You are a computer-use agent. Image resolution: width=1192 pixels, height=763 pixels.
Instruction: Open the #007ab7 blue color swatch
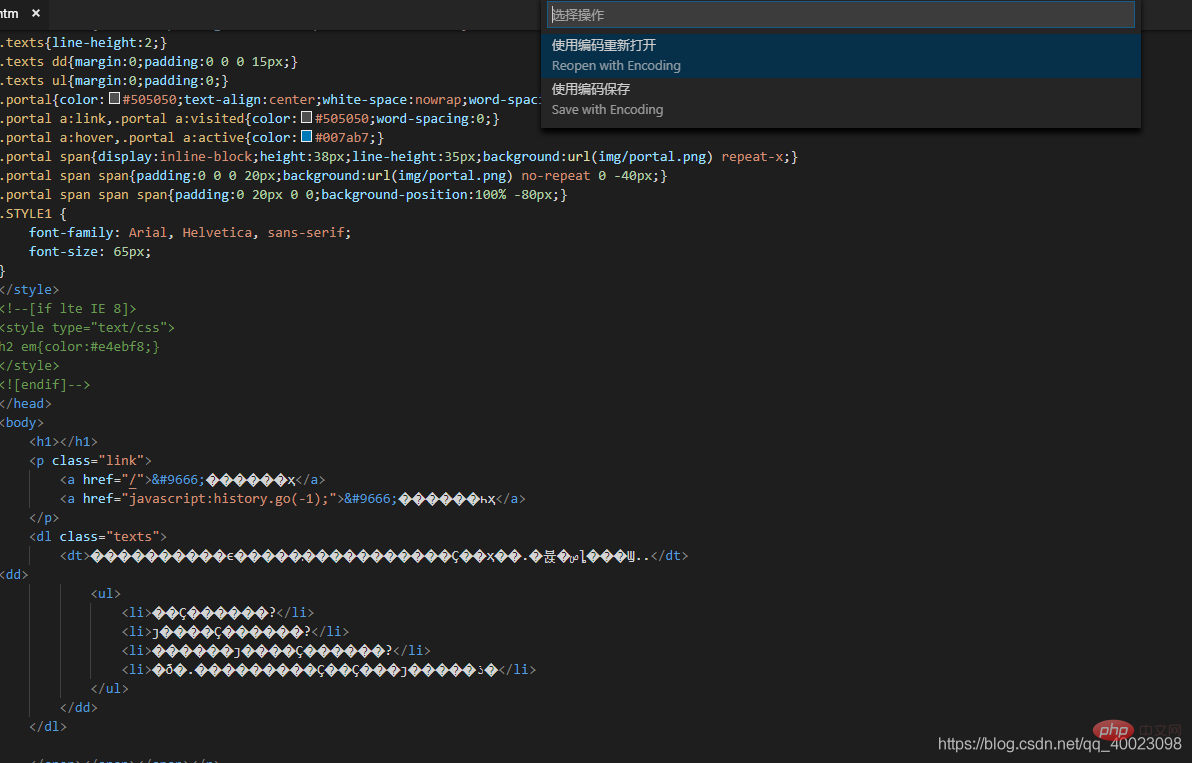click(306, 137)
